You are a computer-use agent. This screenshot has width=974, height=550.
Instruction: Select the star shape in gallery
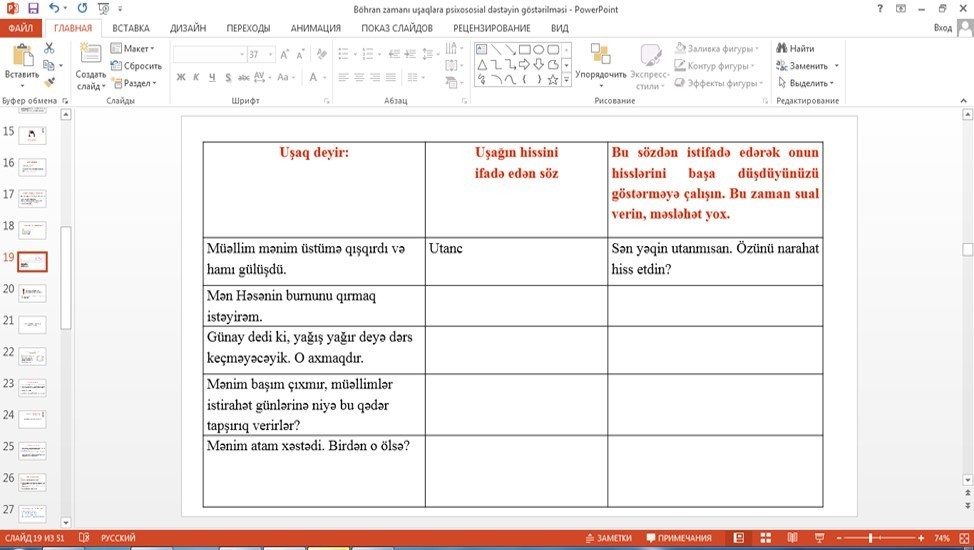(x=552, y=80)
